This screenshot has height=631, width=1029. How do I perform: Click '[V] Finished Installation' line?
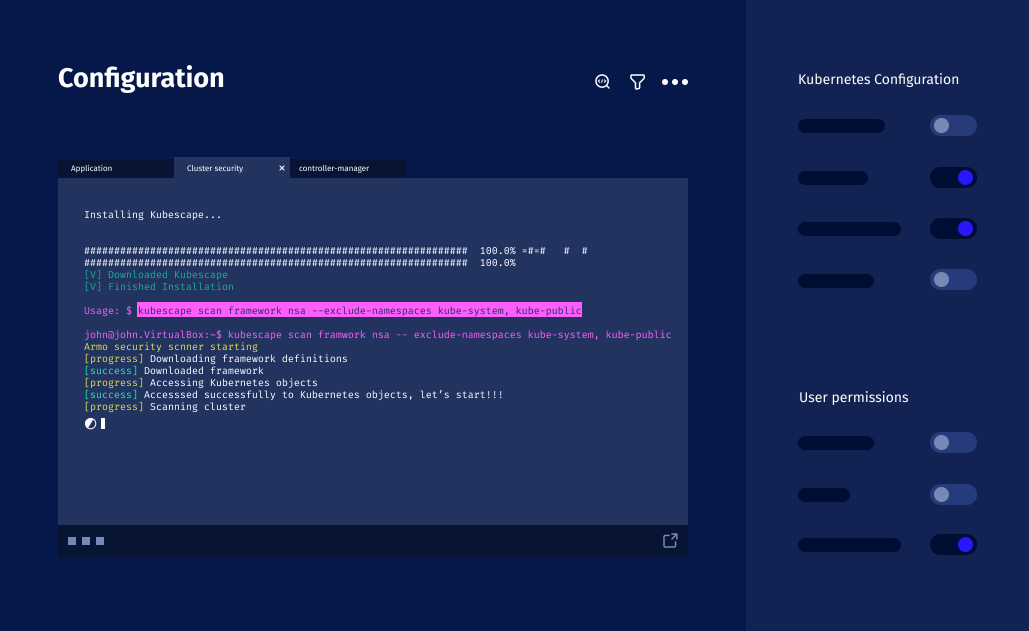pyautogui.click(x=159, y=287)
